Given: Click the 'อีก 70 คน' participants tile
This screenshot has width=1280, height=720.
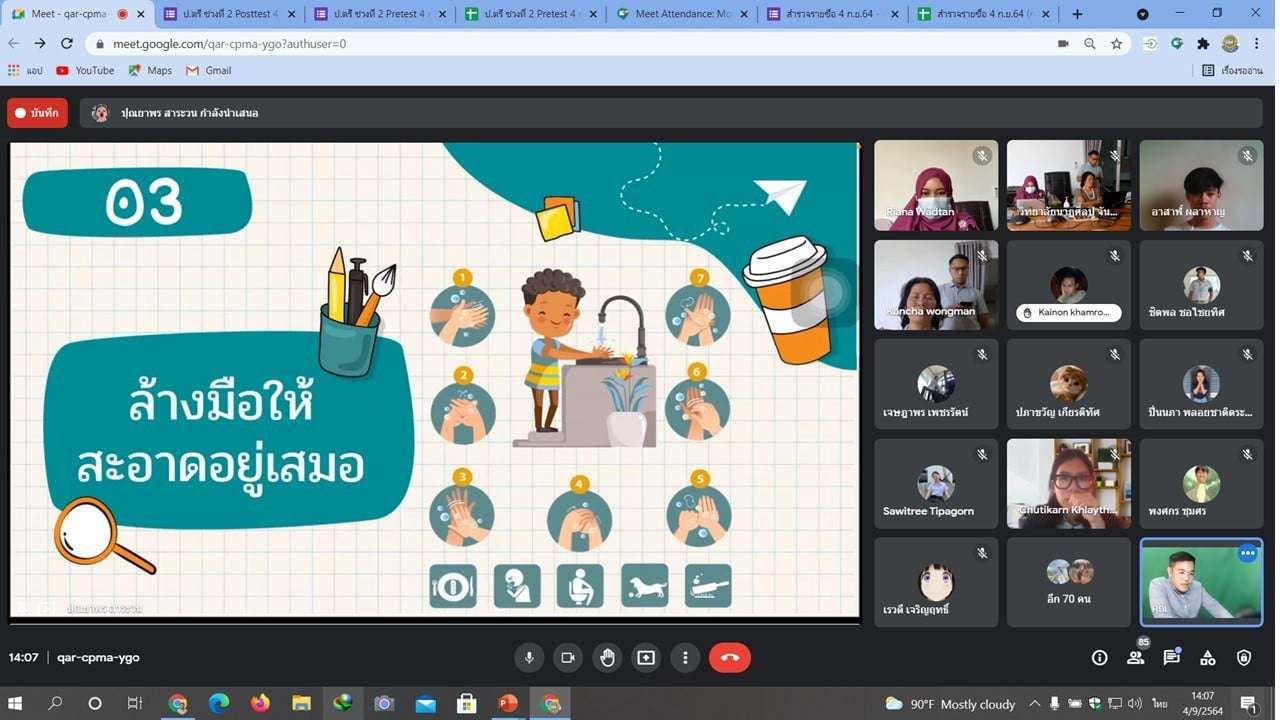Looking at the screenshot, I should click(x=1068, y=582).
